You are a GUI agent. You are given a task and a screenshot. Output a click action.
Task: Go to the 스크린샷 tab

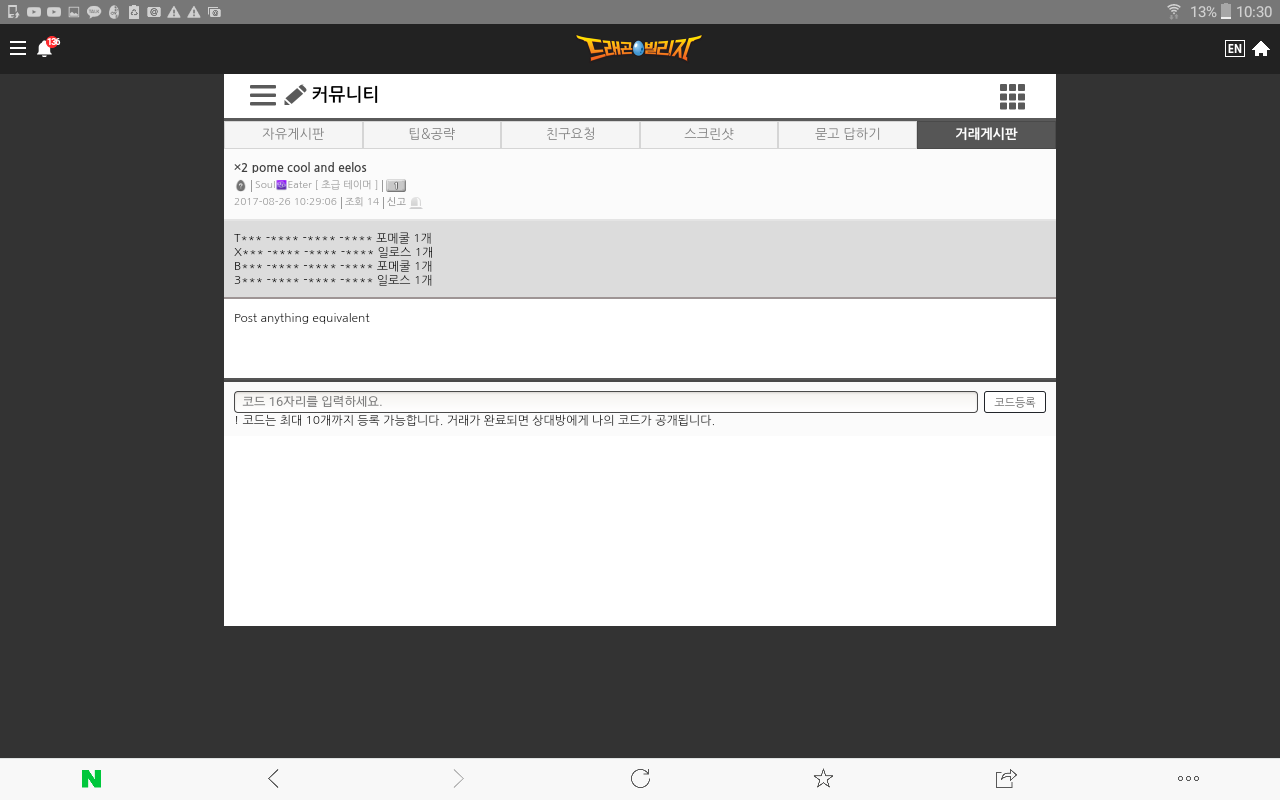pyautogui.click(x=708, y=134)
